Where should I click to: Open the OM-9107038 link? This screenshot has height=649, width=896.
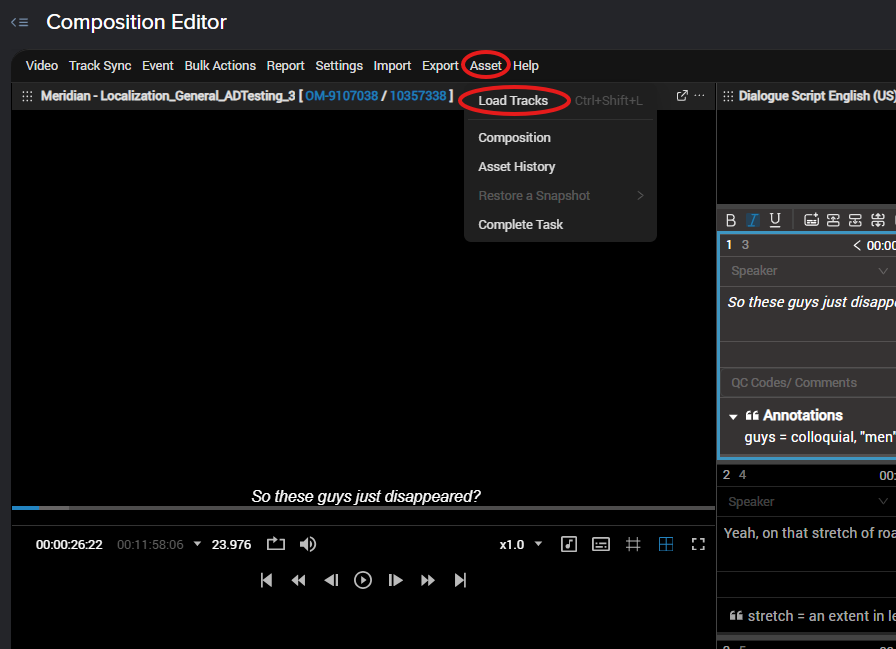pos(341,96)
